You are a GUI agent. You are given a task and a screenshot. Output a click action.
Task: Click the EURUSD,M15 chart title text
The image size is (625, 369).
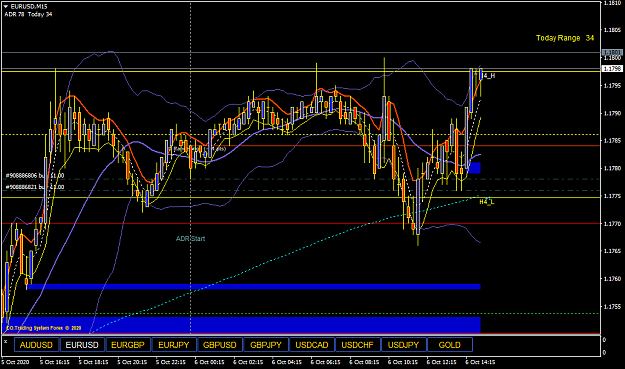pyautogui.click(x=29, y=6)
